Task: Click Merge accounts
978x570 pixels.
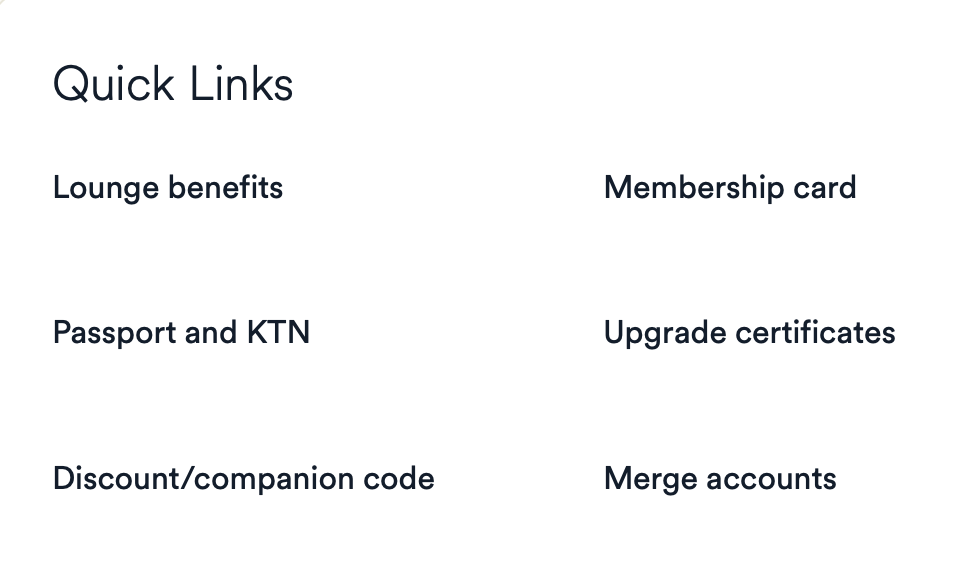Action: click(x=720, y=478)
